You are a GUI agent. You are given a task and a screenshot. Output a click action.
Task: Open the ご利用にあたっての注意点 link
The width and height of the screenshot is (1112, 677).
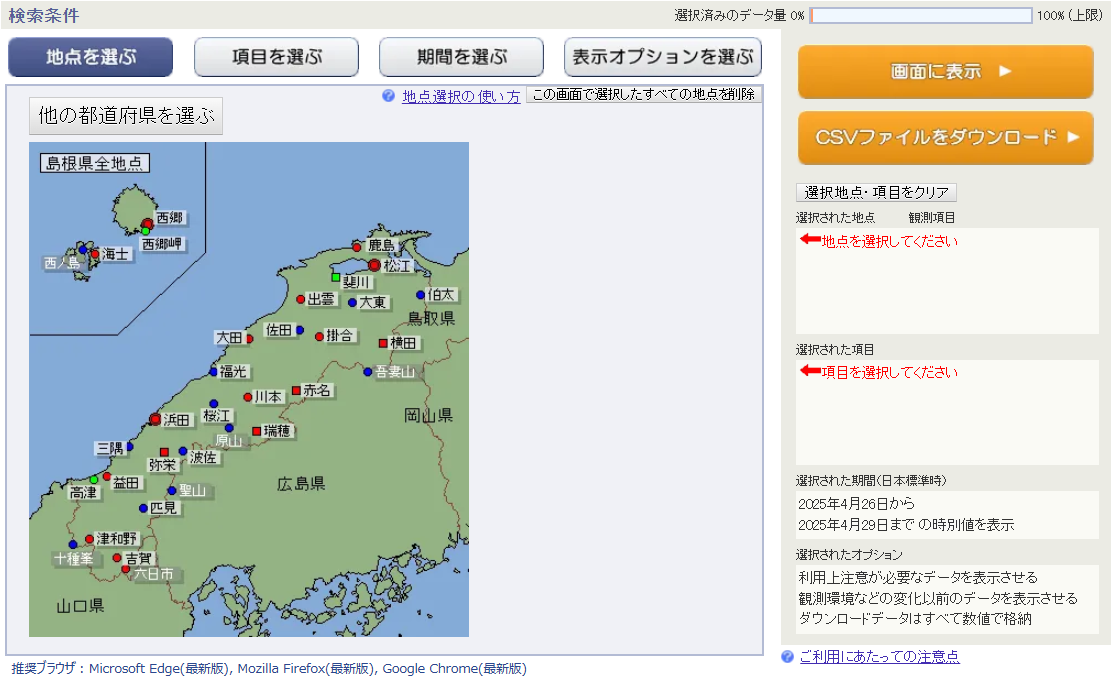coord(879,656)
